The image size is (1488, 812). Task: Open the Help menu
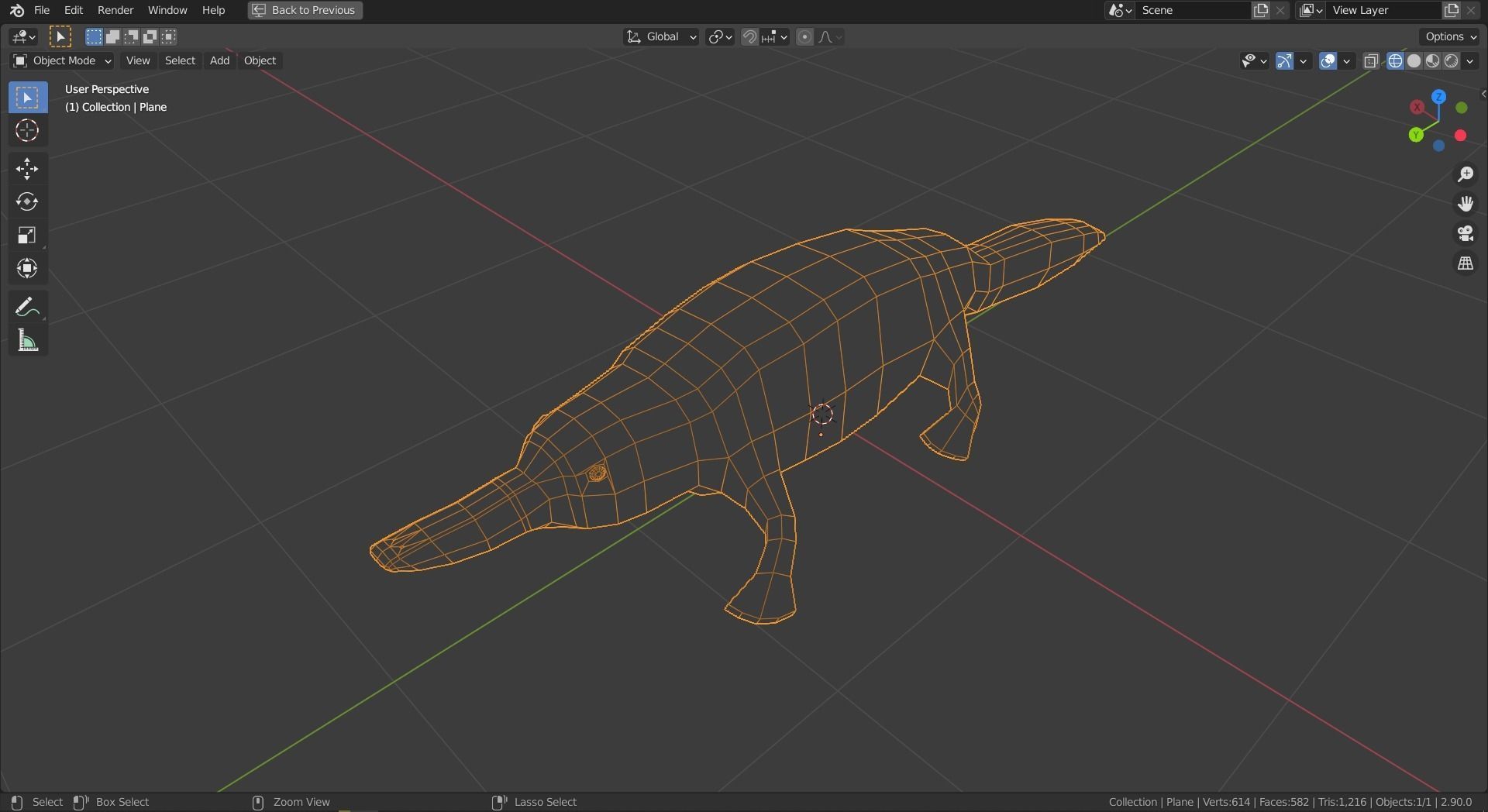pos(213,10)
